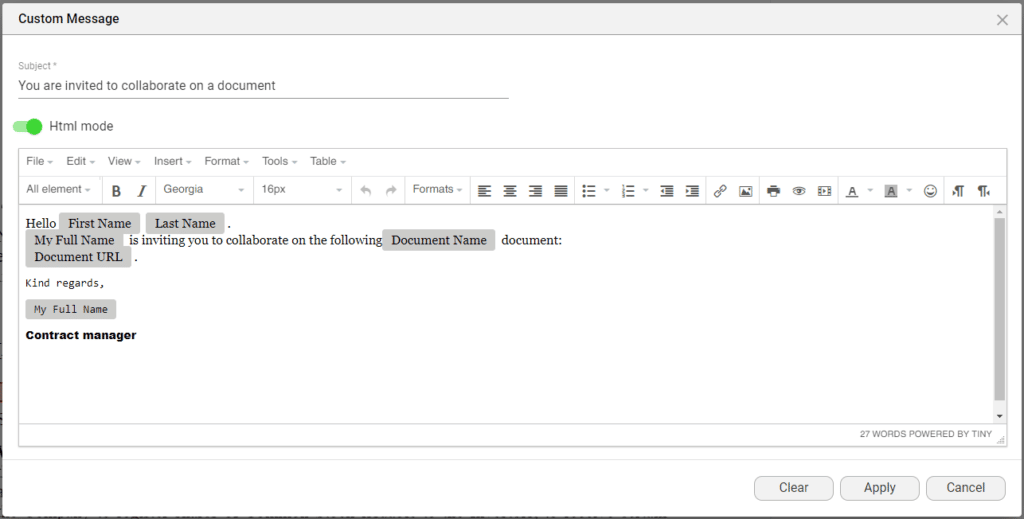Open the Insert menu
Image resolution: width=1024 pixels, height=519 pixels.
point(174,161)
